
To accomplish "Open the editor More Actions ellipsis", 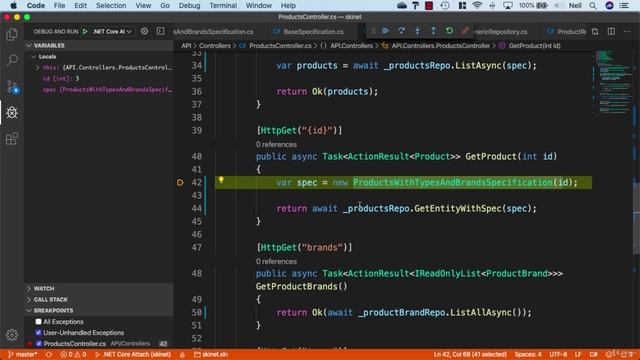I will (627, 31).
